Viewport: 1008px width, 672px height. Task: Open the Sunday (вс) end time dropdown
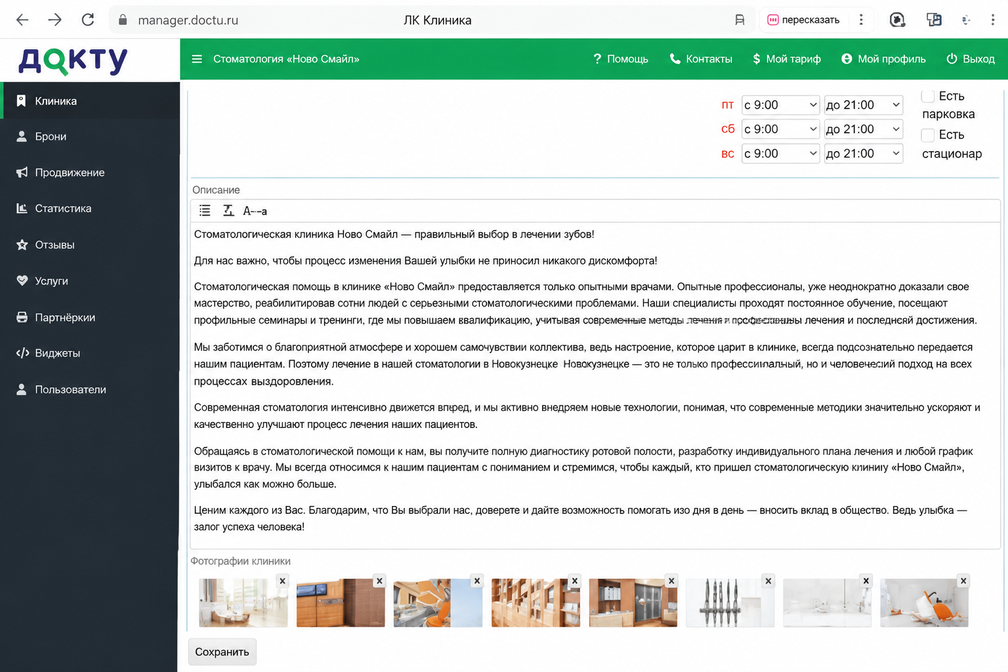point(863,154)
